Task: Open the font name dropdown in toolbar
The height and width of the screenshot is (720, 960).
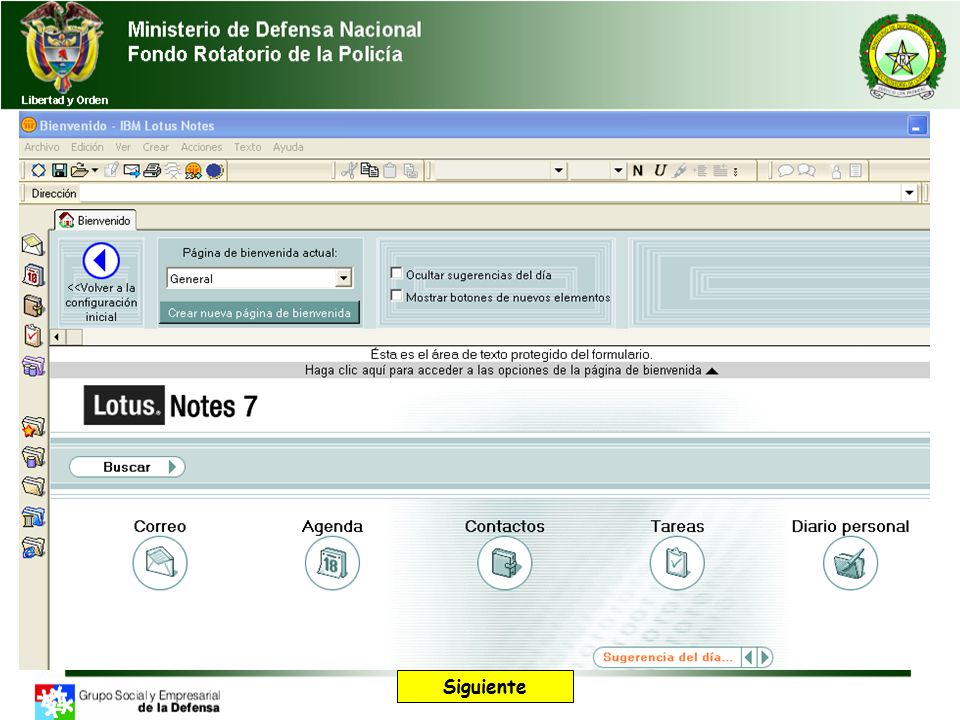Action: pyautogui.click(x=558, y=170)
